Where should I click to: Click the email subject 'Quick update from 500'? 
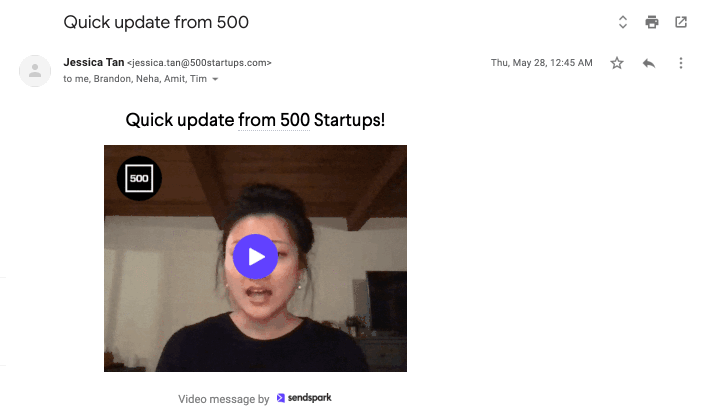click(x=156, y=22)
